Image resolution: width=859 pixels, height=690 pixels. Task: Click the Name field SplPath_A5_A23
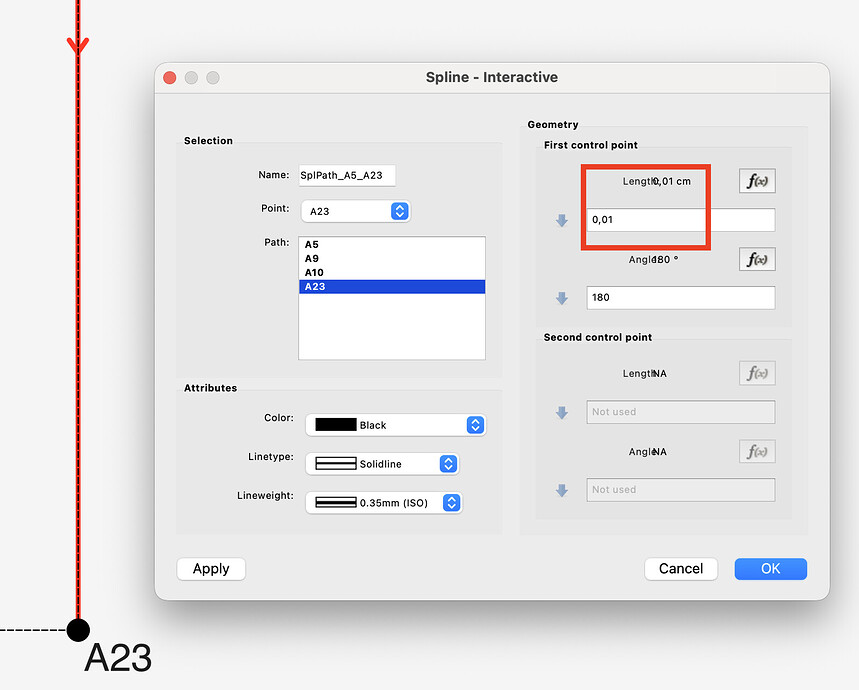(x=347, y=176)
